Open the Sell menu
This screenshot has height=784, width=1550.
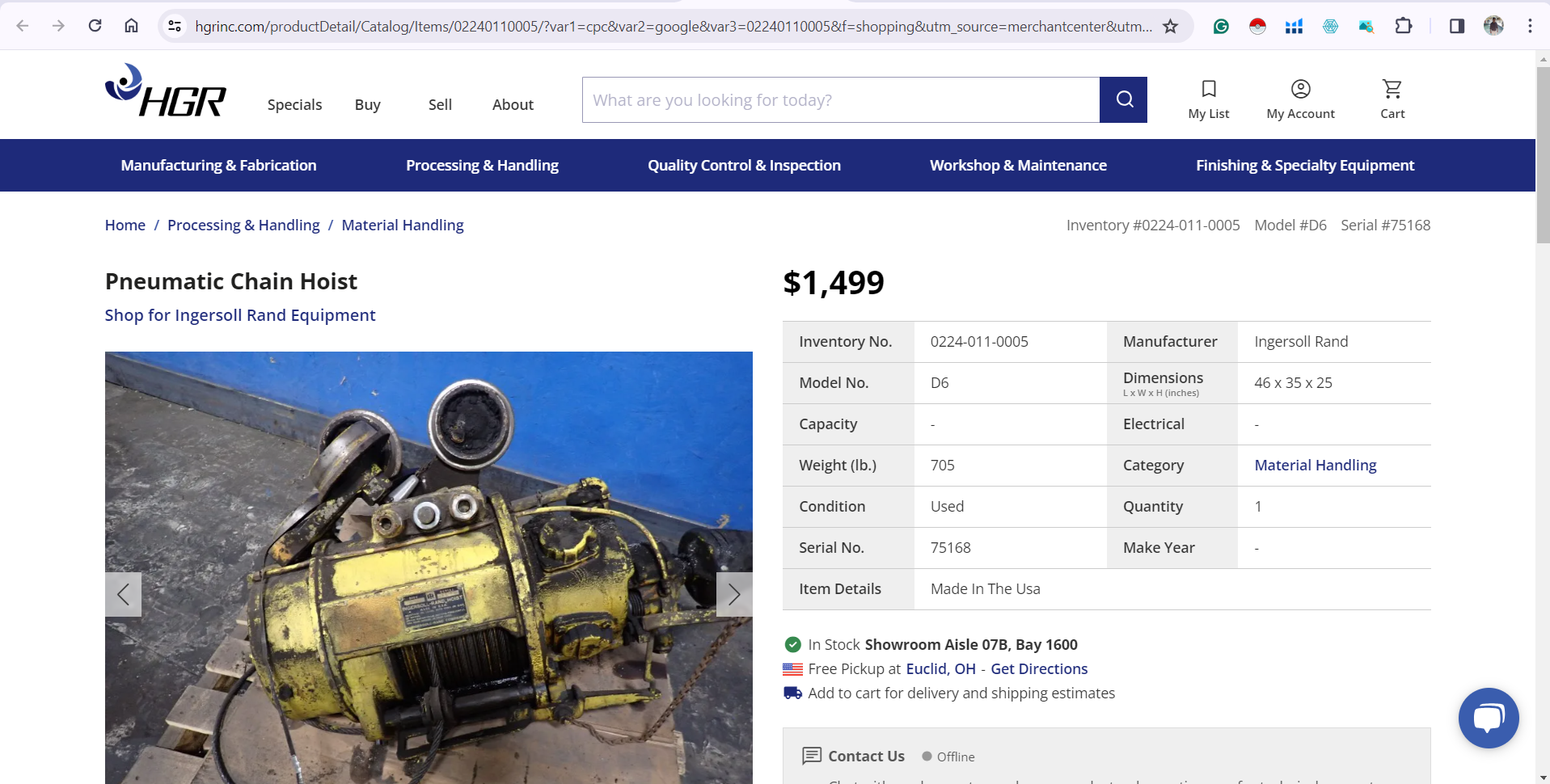point(440,104)
